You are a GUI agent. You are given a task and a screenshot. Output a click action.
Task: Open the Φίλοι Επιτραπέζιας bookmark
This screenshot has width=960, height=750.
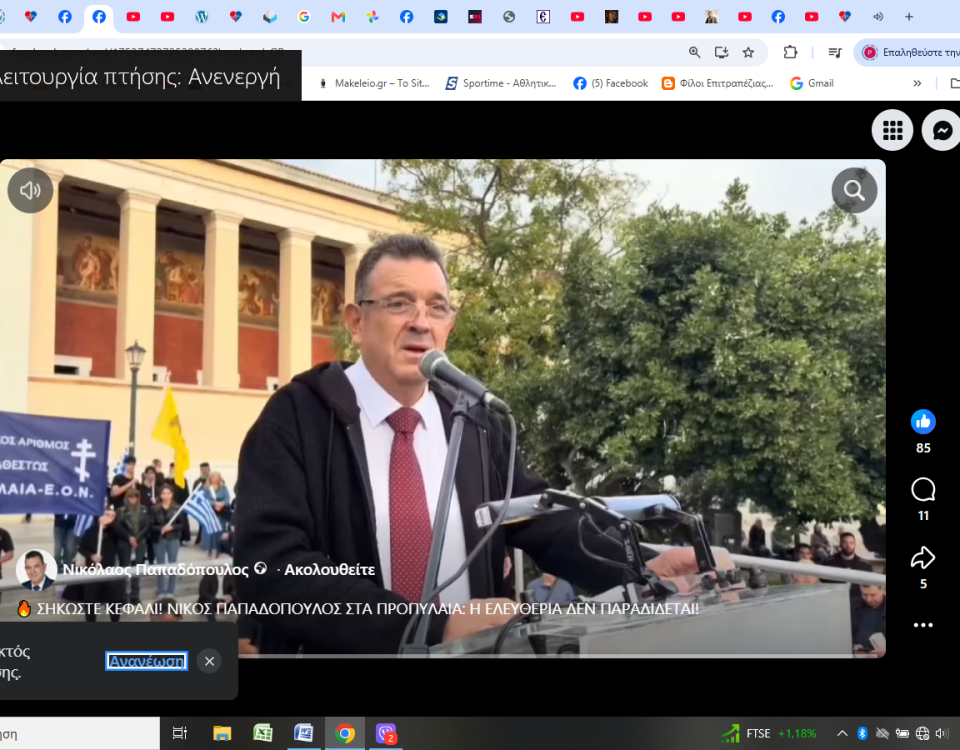718,83
